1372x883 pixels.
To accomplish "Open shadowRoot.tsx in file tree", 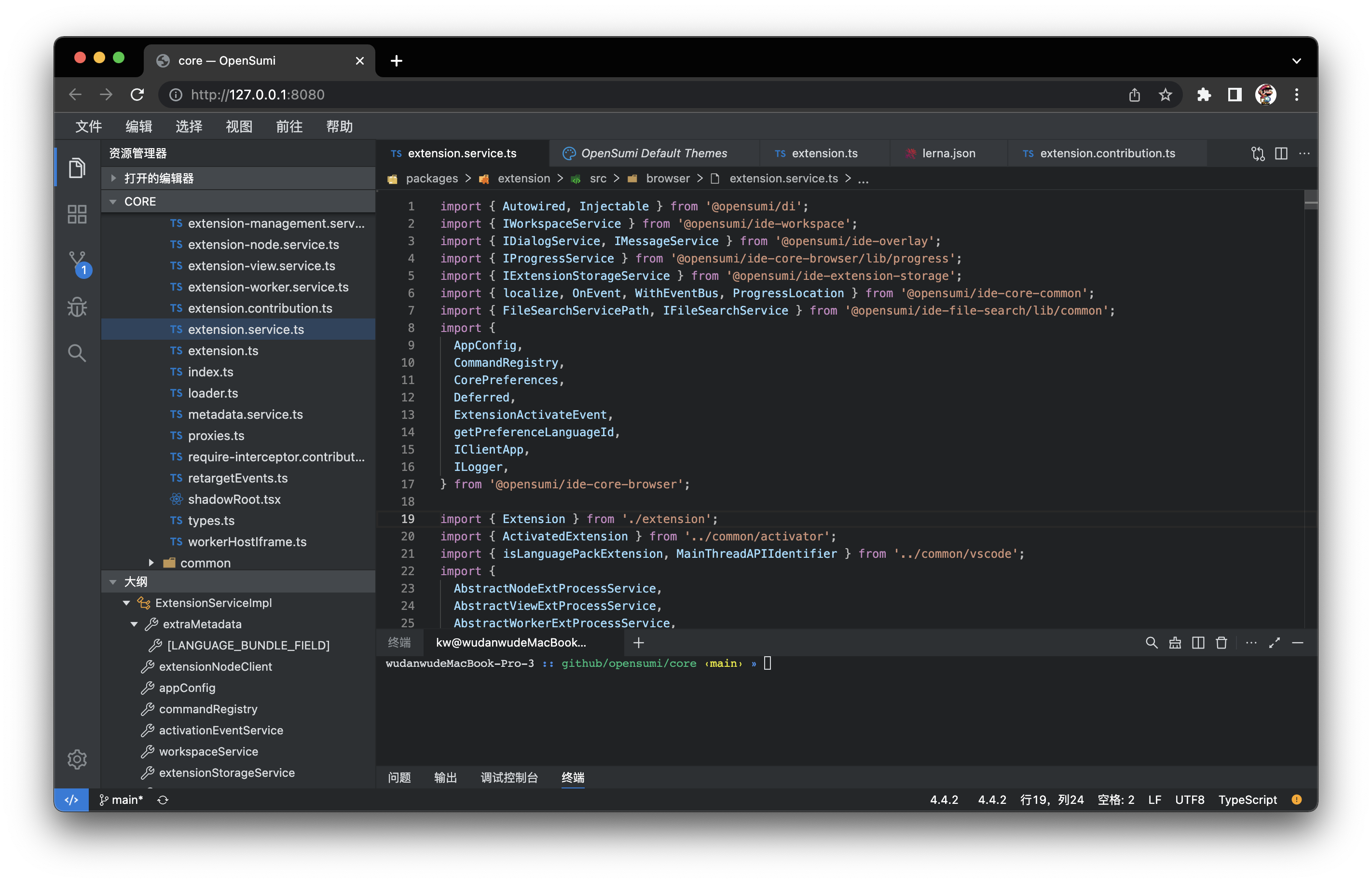I will click(238, 499).
